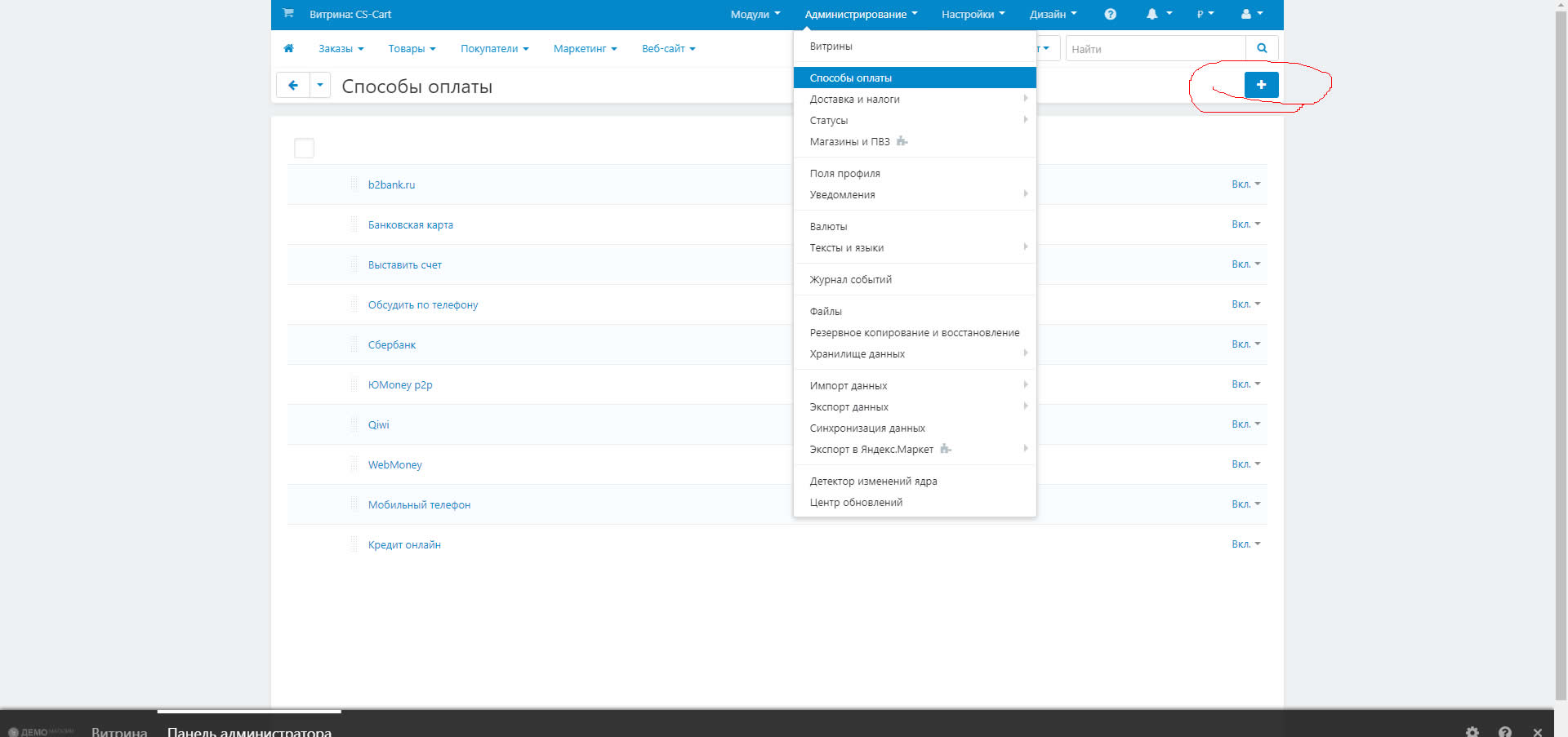Open the notifications bell menu
This screenshot has height=737, width=1568.
(1158, 15)
